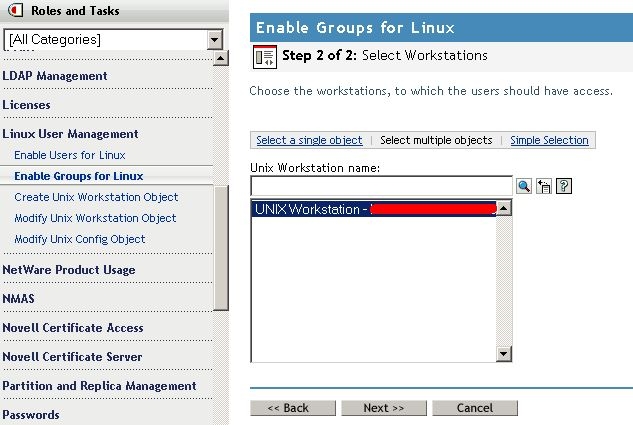Open the object selector magnifier icon
This screenshot has width=633, height=425.
point(524,186)
